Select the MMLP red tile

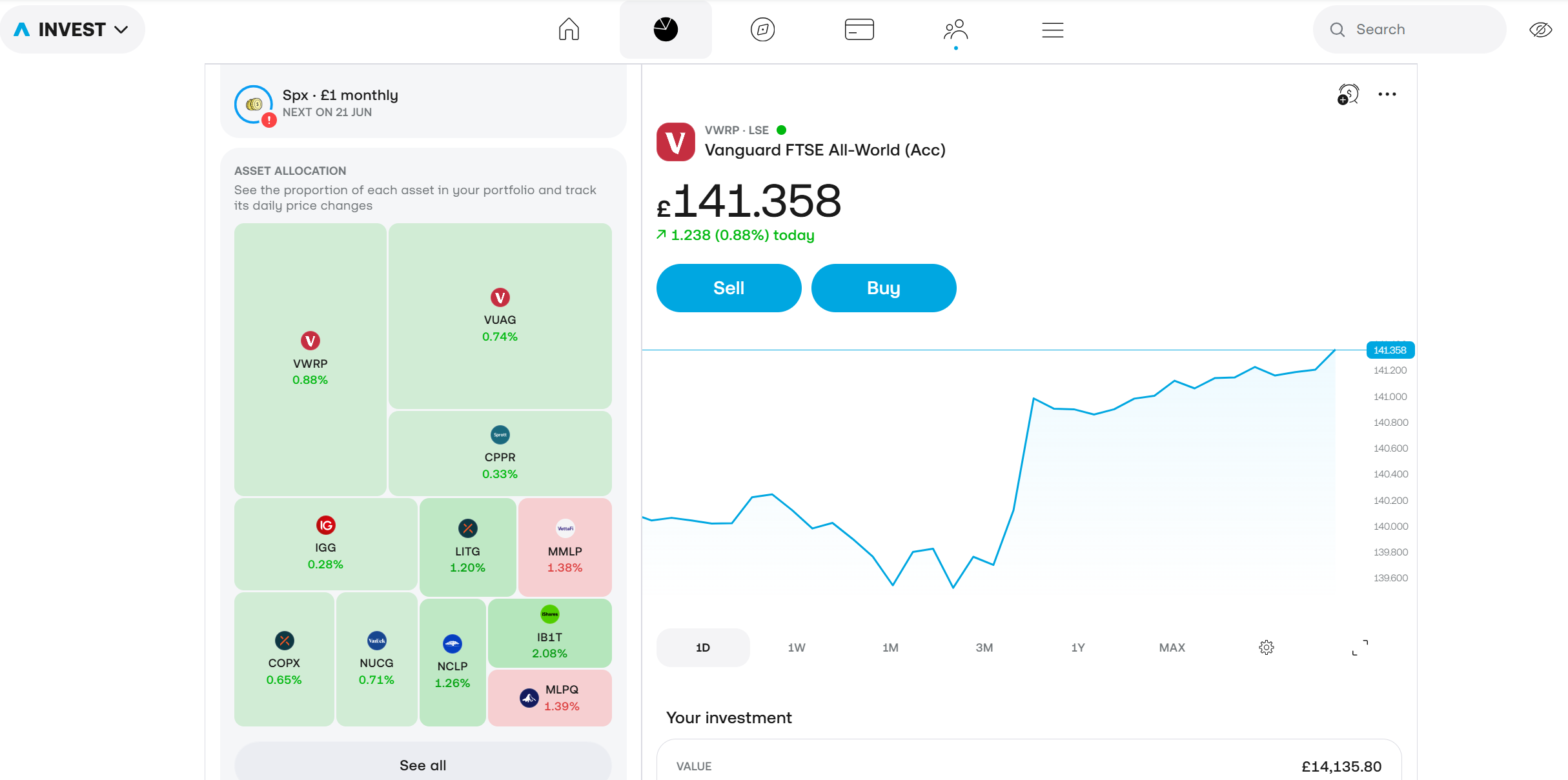565,546
